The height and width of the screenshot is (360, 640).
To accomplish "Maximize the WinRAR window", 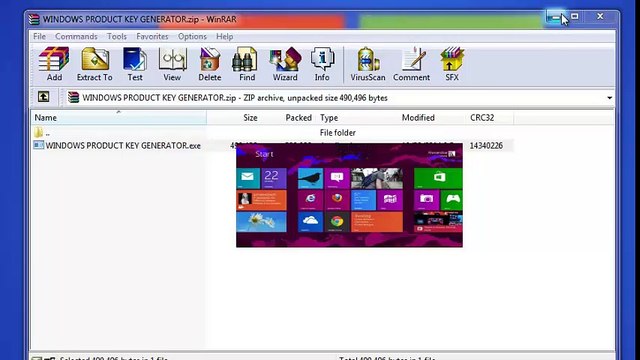I will pos(575,17).
